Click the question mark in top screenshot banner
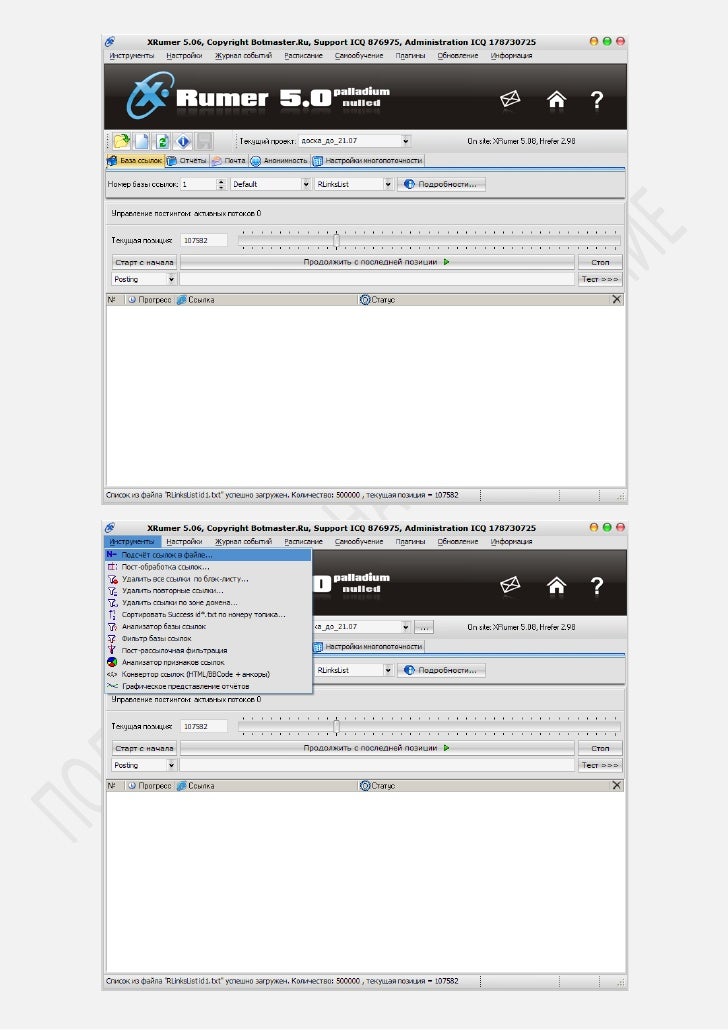 (x=597, y=100)
